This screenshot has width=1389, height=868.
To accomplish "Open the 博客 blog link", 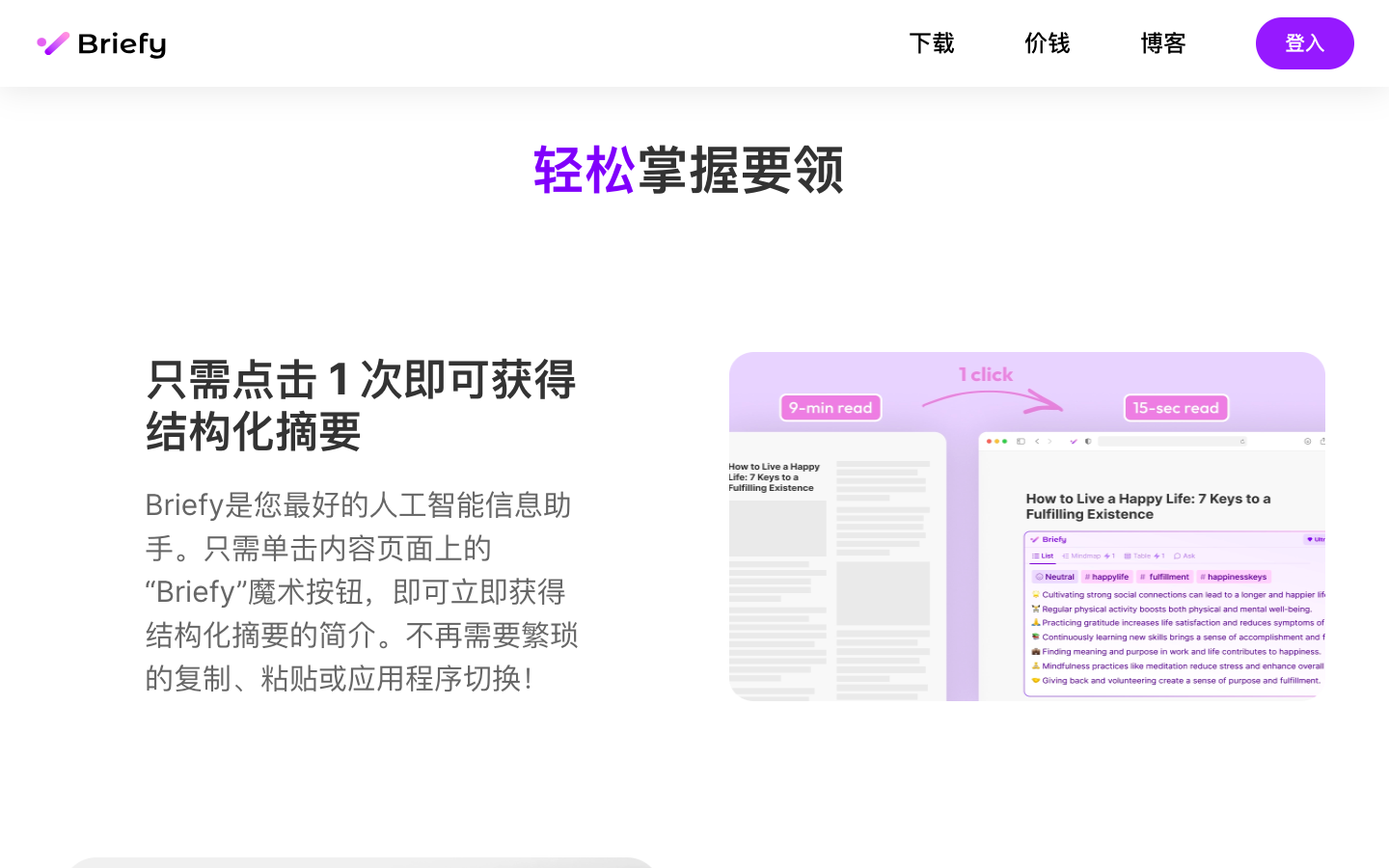I will 1162,43.
